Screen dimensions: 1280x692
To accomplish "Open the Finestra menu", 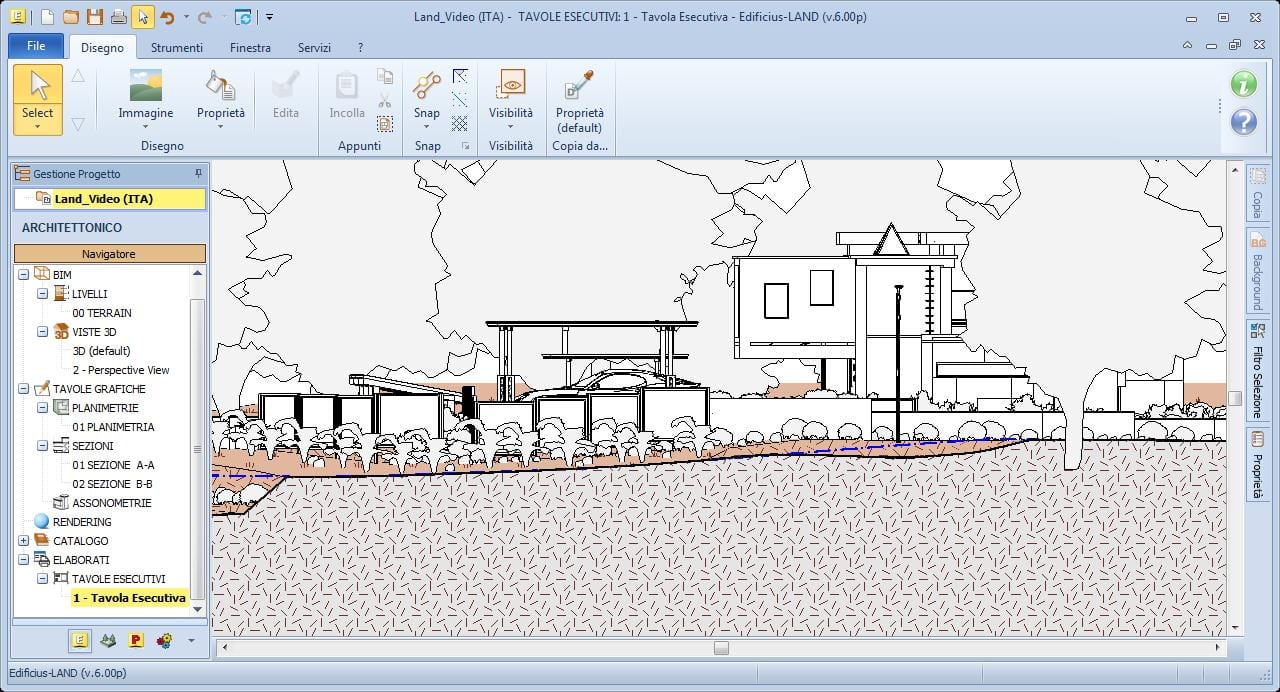I will (x=250, y=47).
